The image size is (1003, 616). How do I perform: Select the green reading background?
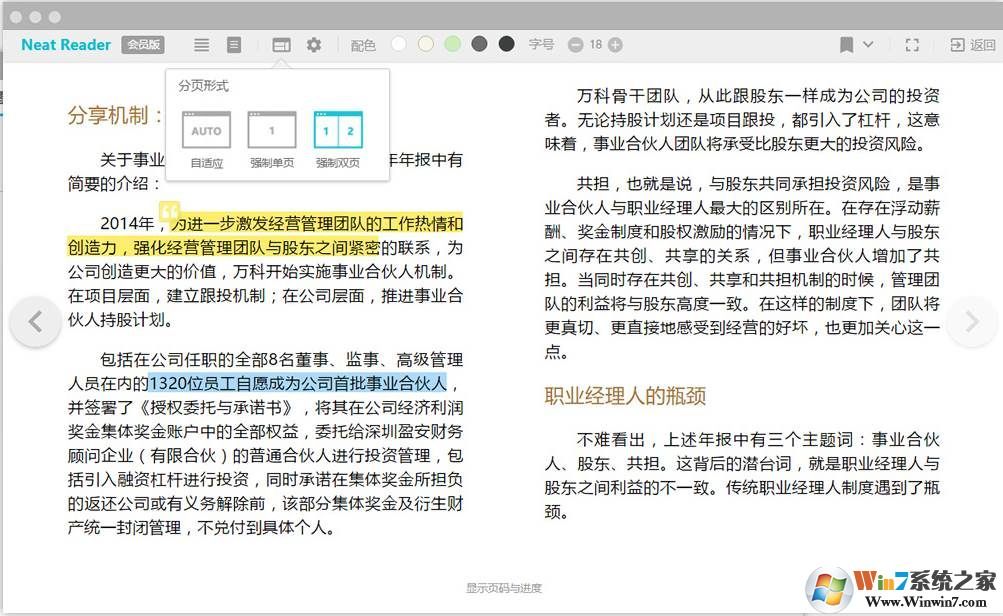453,44
